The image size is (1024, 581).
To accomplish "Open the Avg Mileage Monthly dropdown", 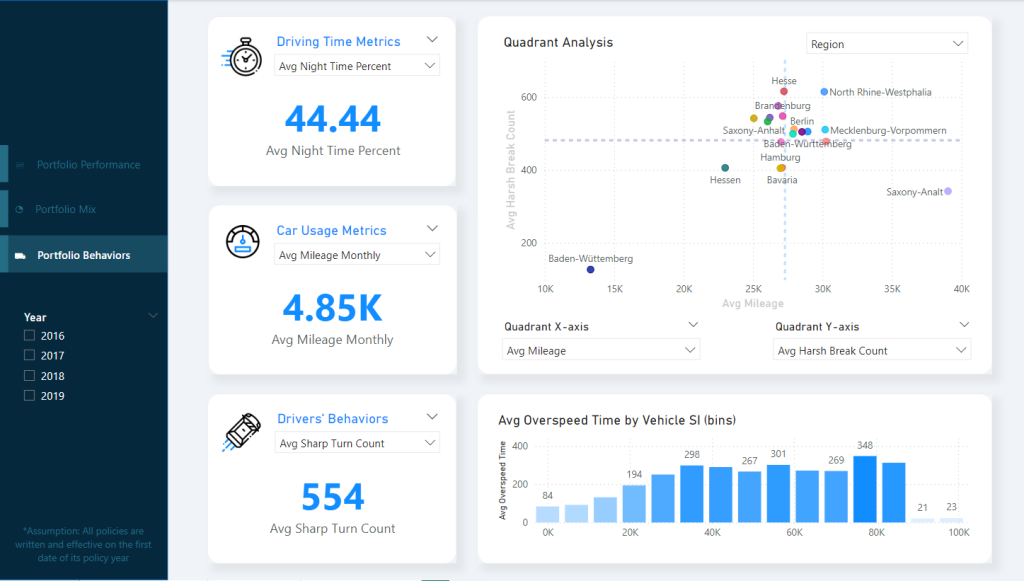I will tap(356, 255).
